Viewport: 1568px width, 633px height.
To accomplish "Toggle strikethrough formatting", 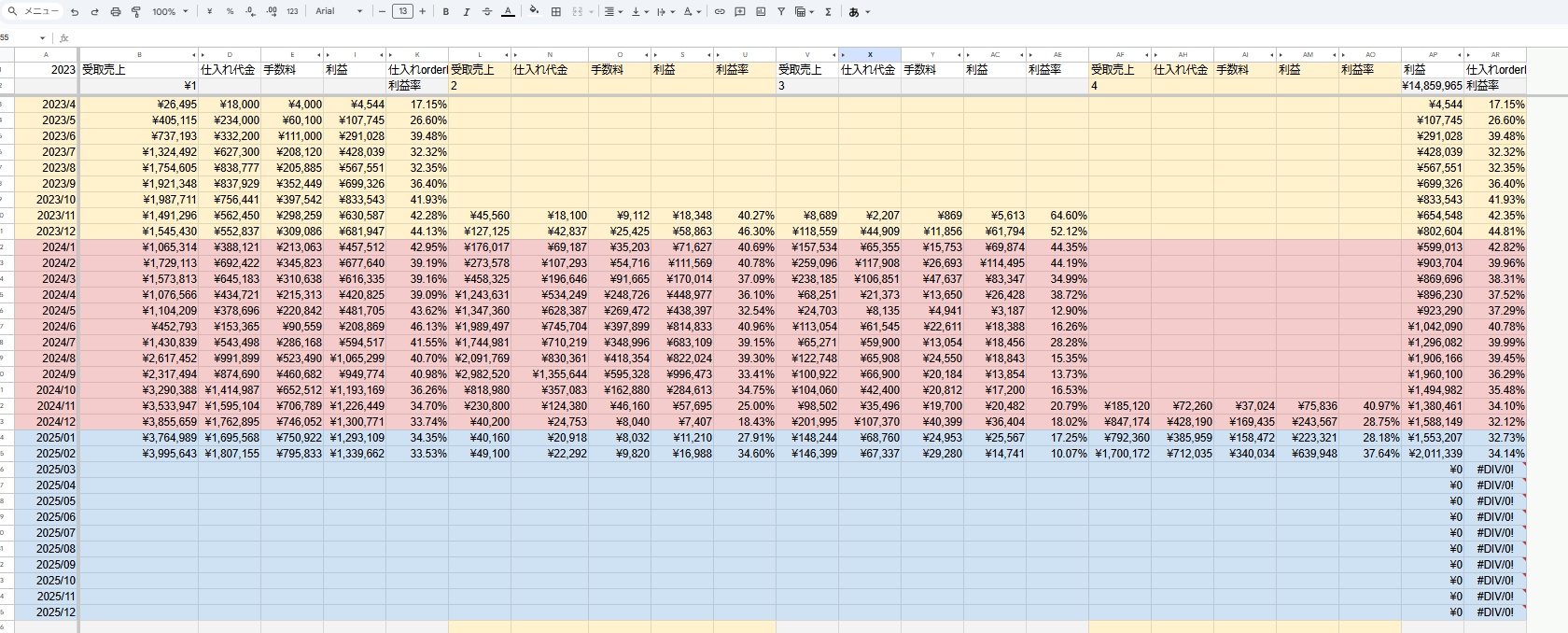I will (x=487, y=11).
